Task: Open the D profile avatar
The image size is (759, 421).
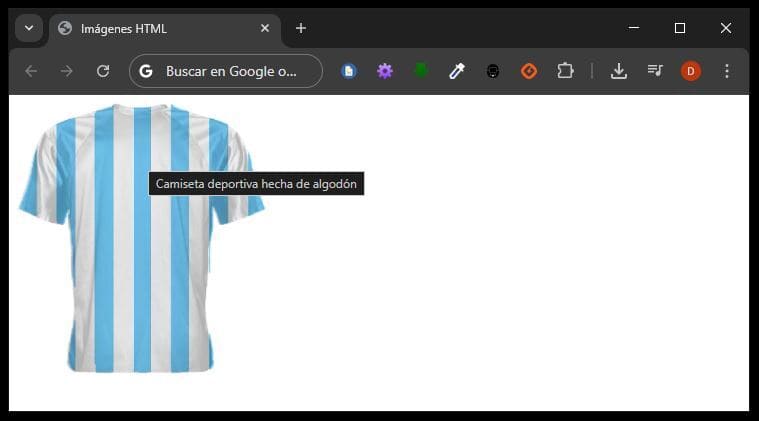Action: coord(691,72)
